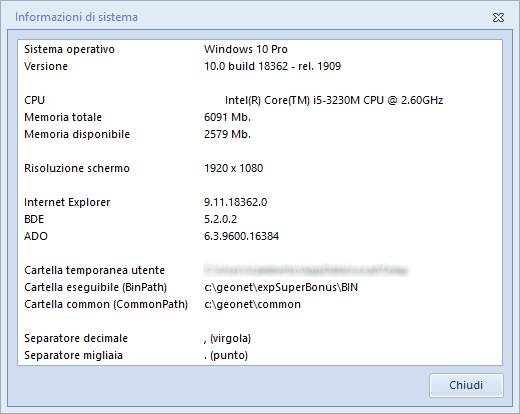Image resolution: width=520 pixels, height=414 pixels.
Task: Click the ADO version 6.3.9600.16384
Action: [241, 236]
